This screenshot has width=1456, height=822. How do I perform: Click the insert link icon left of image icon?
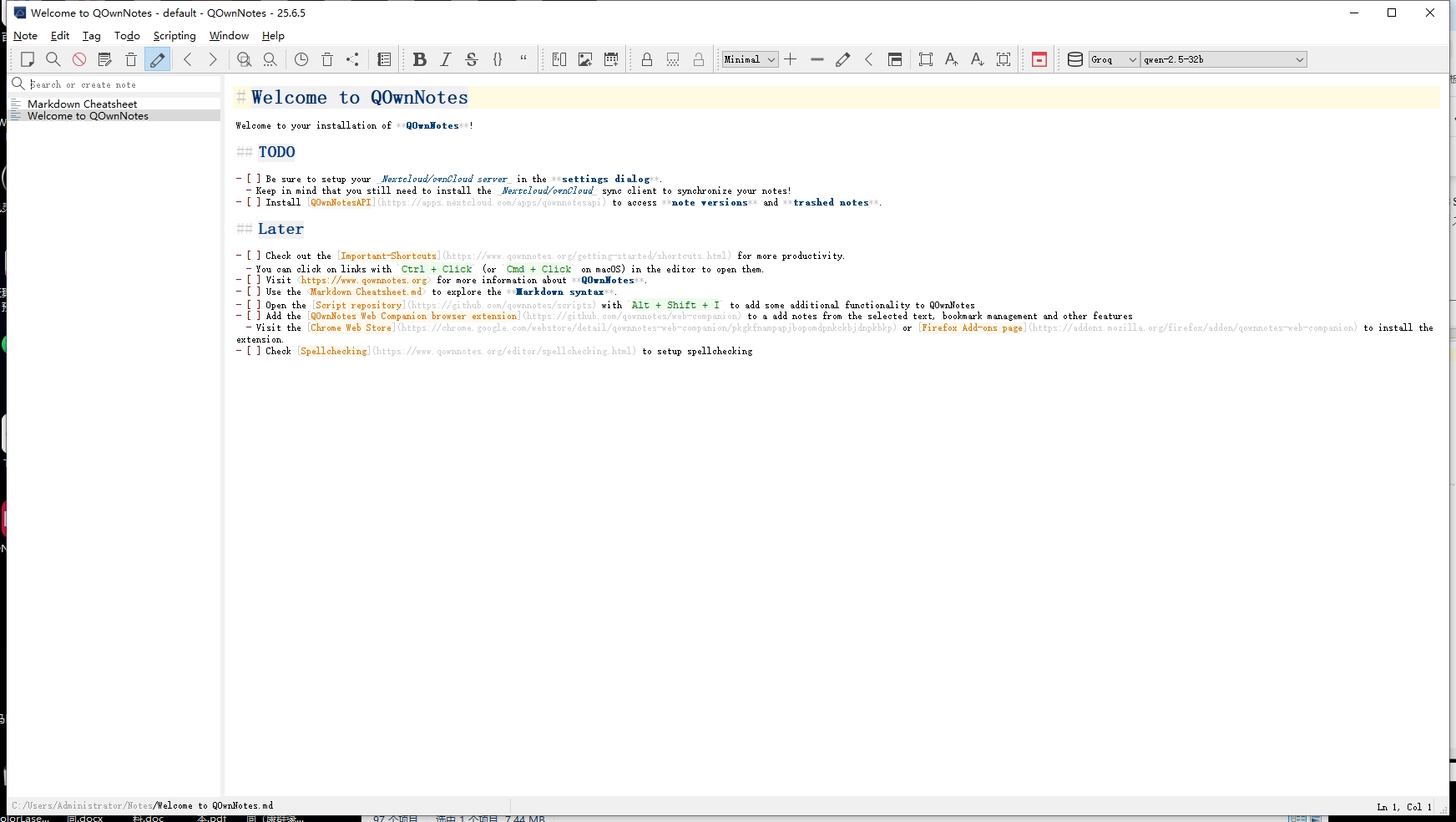[559, 59]
